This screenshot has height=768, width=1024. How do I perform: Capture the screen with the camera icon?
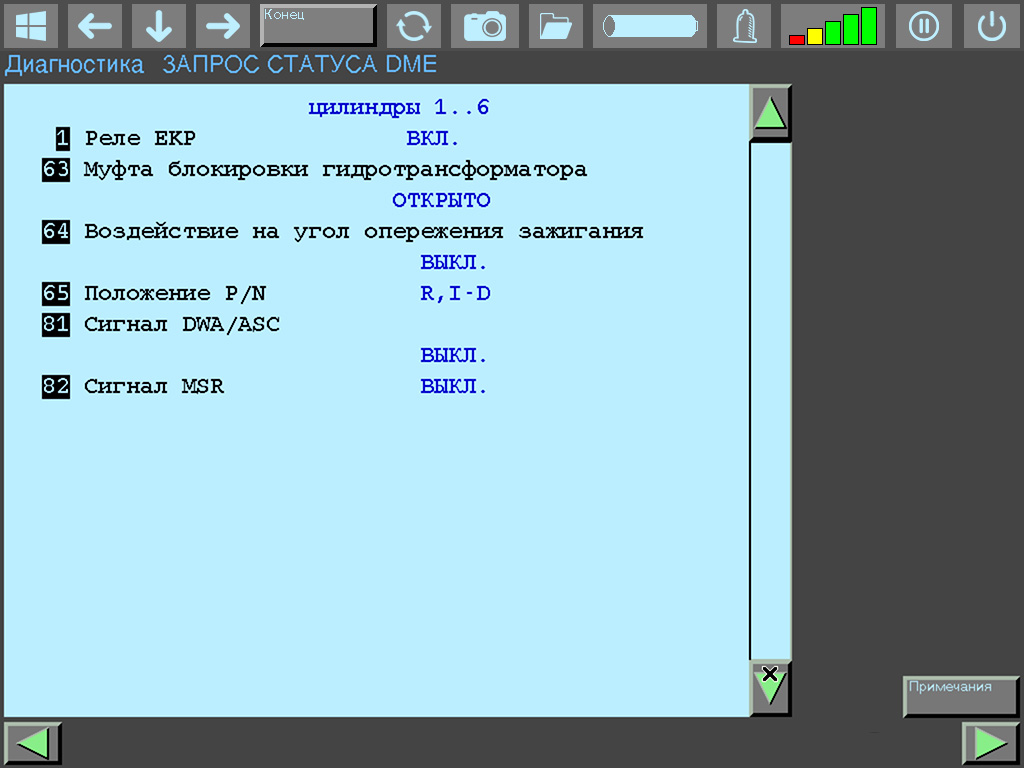coord(485,26)
